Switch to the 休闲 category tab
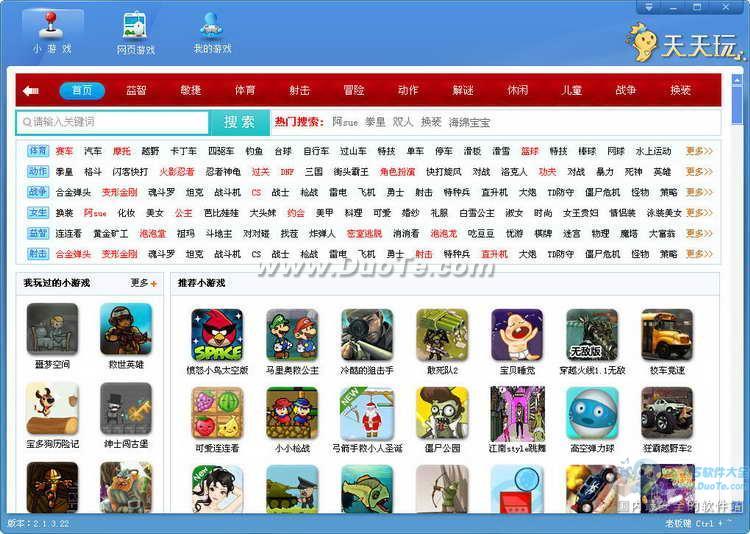The image size is (750, 534). pos(518,90)
